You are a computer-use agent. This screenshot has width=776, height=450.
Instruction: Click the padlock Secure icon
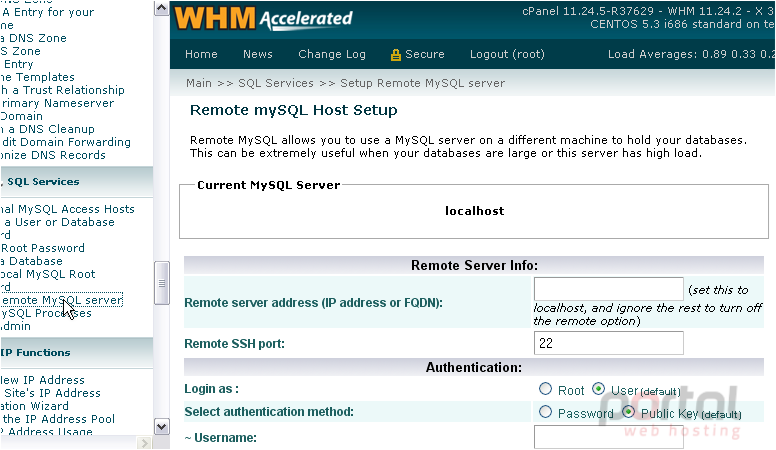[395, 55]
